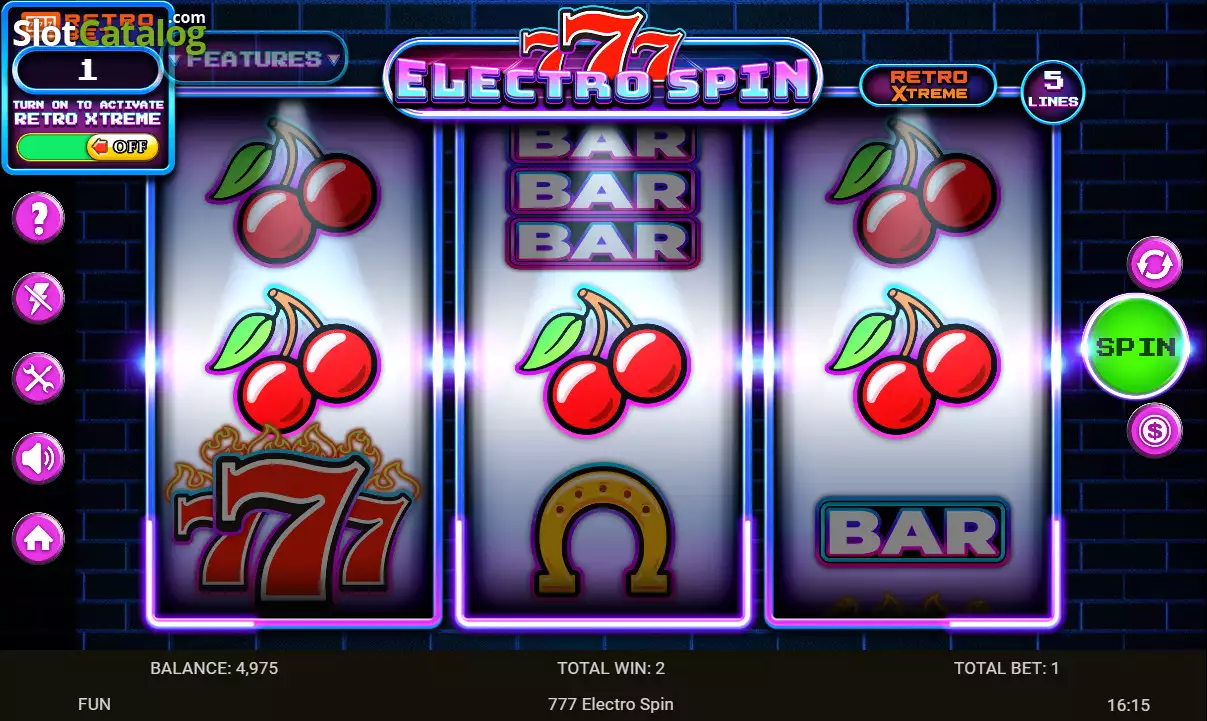Toggle the quick spin lightning icon
The width and height of the screenshot is (1207, 721).
tap(38, 298)
